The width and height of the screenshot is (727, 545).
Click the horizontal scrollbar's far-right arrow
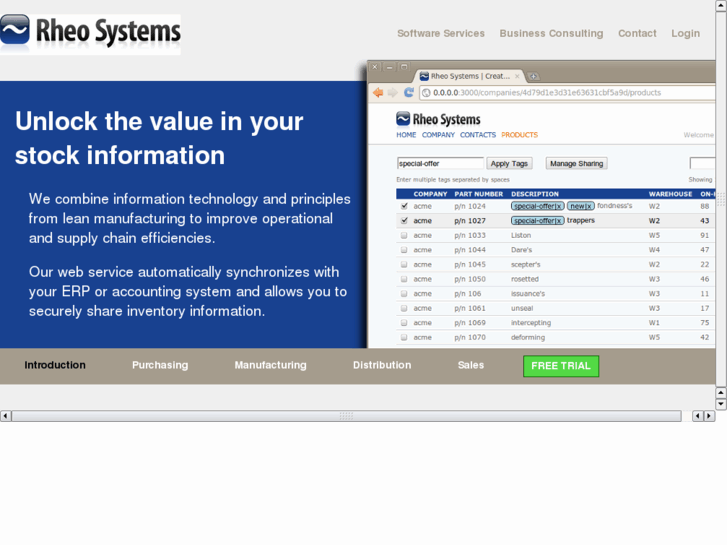pos(709,416)
